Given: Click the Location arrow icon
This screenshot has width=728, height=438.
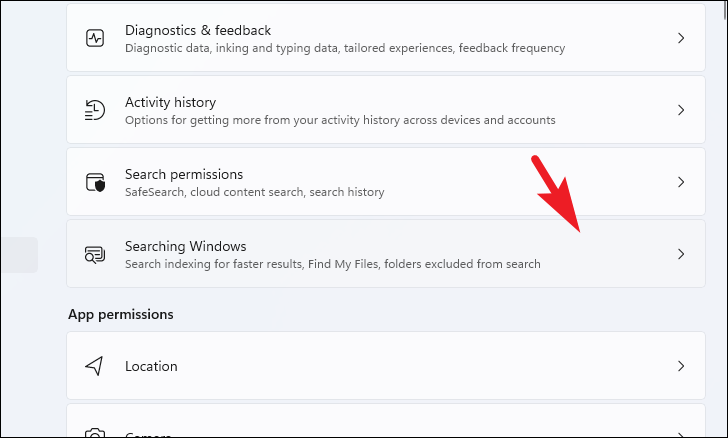Looking at the screenshot, I should point(95,366).
